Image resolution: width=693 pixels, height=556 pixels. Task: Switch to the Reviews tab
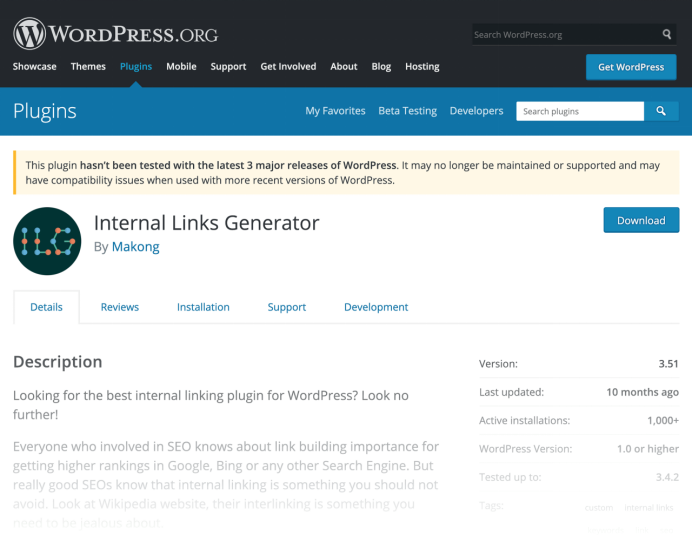click(x=120, y=307)
